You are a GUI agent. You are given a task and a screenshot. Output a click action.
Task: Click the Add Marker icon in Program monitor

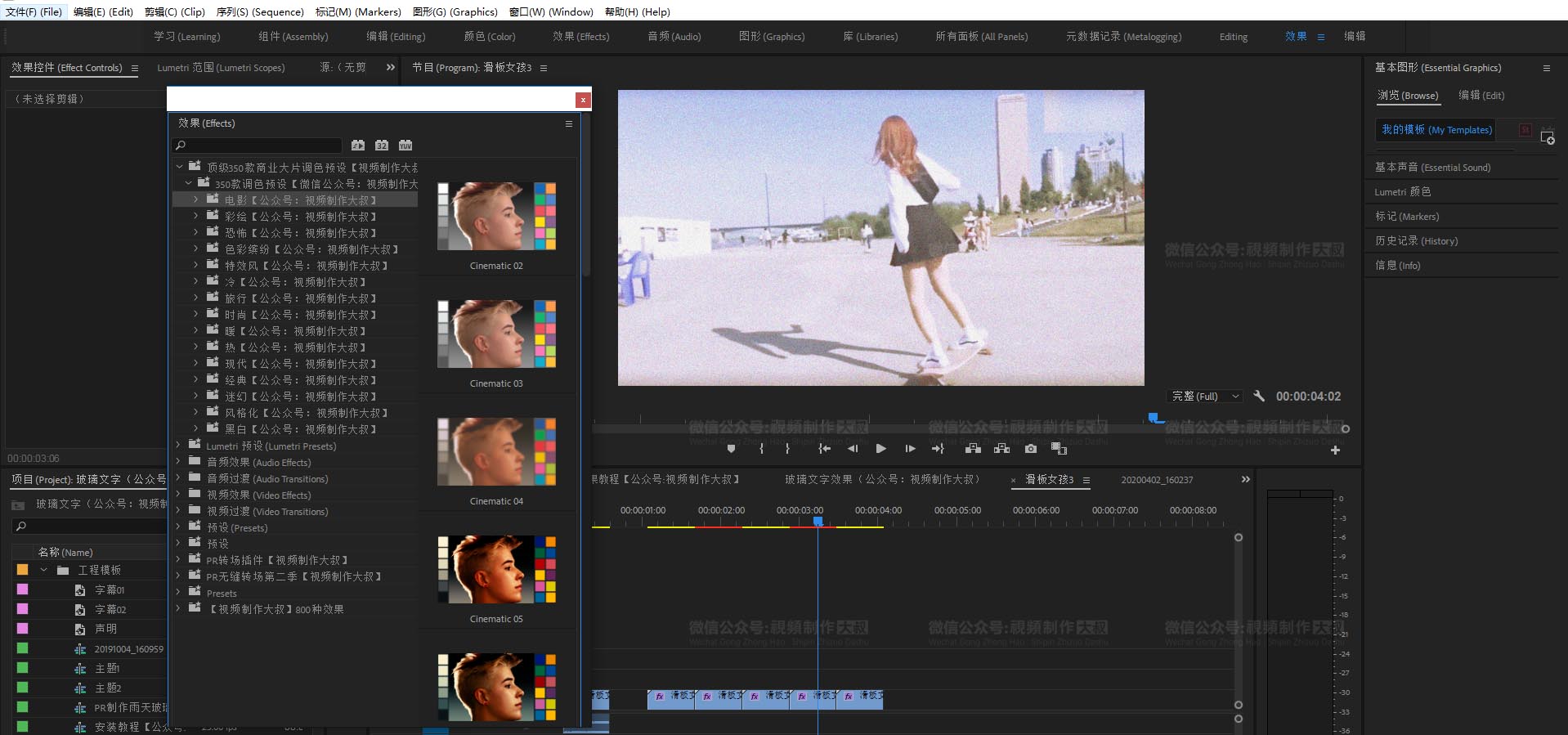(x=731, y=449)
